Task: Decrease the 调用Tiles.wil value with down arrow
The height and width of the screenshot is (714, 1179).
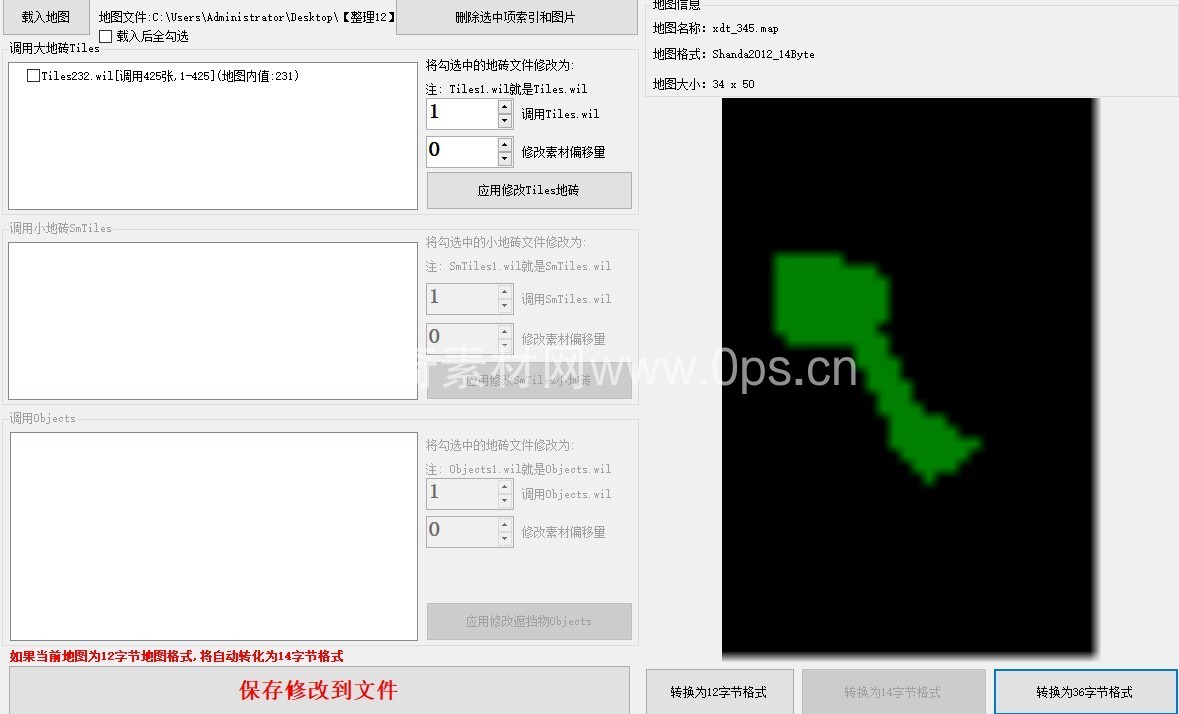Action: click(x=504, y=121)
